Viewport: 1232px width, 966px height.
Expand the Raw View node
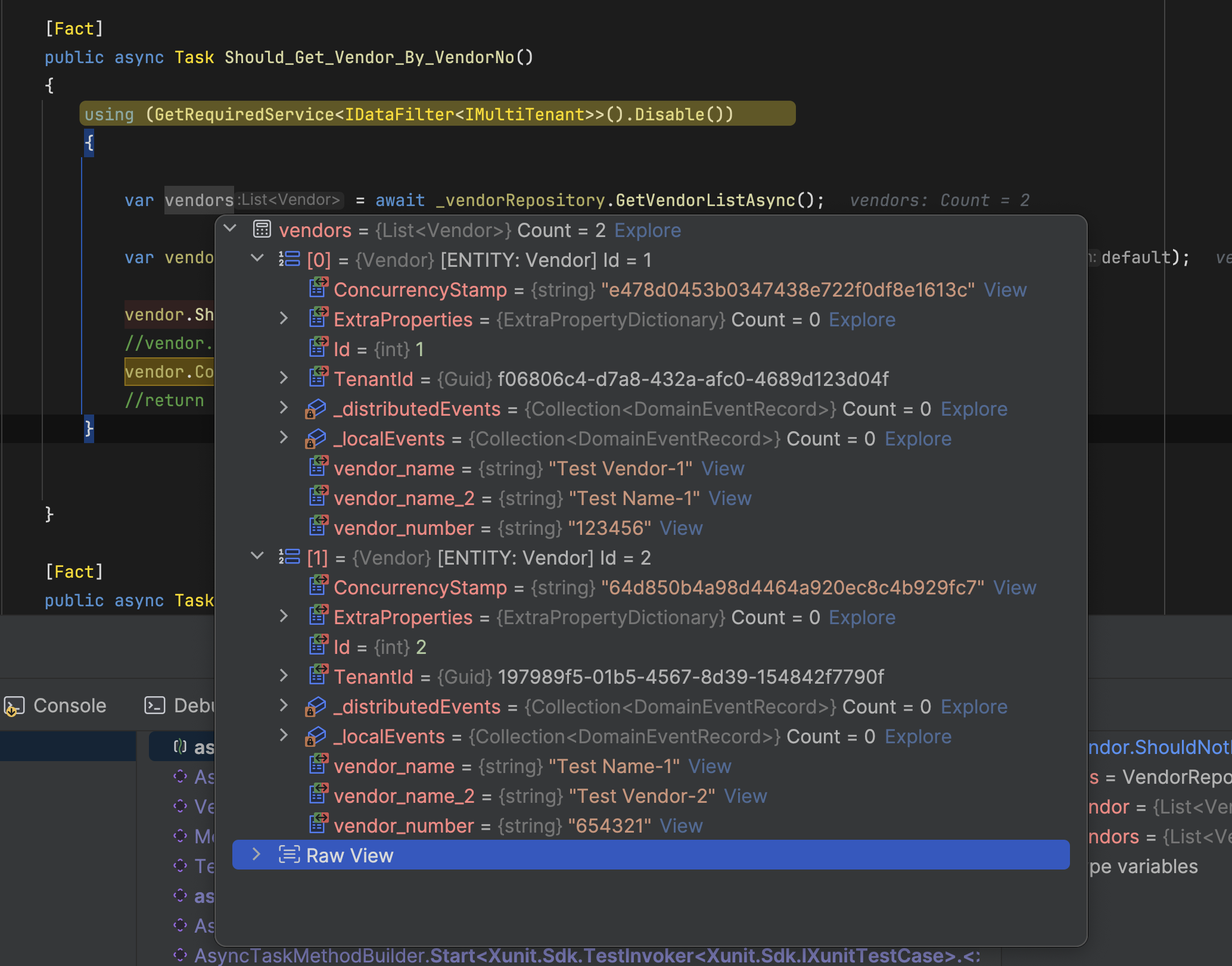256,854
